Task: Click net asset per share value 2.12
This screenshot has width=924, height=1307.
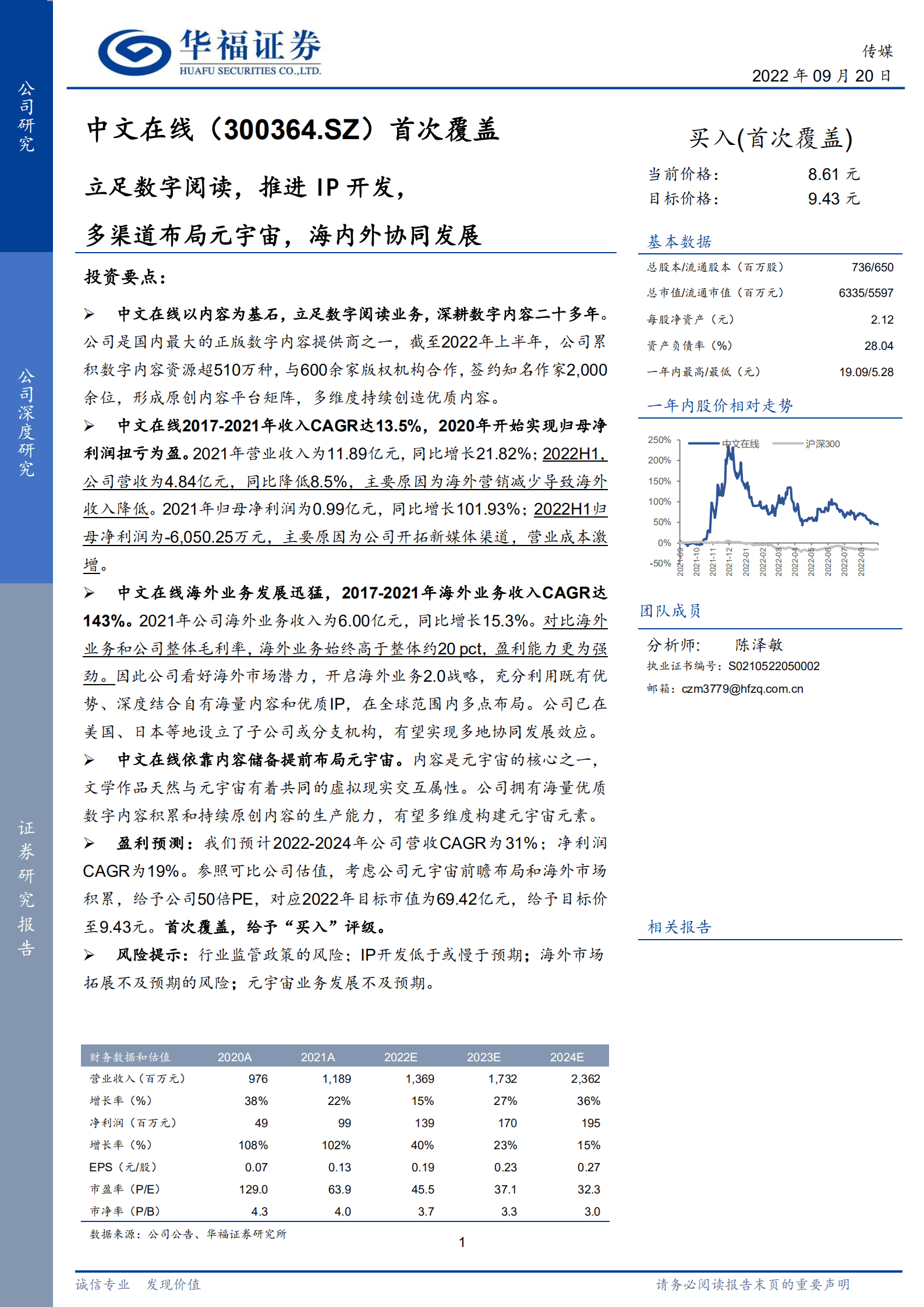Action: (x=882, y=320)
